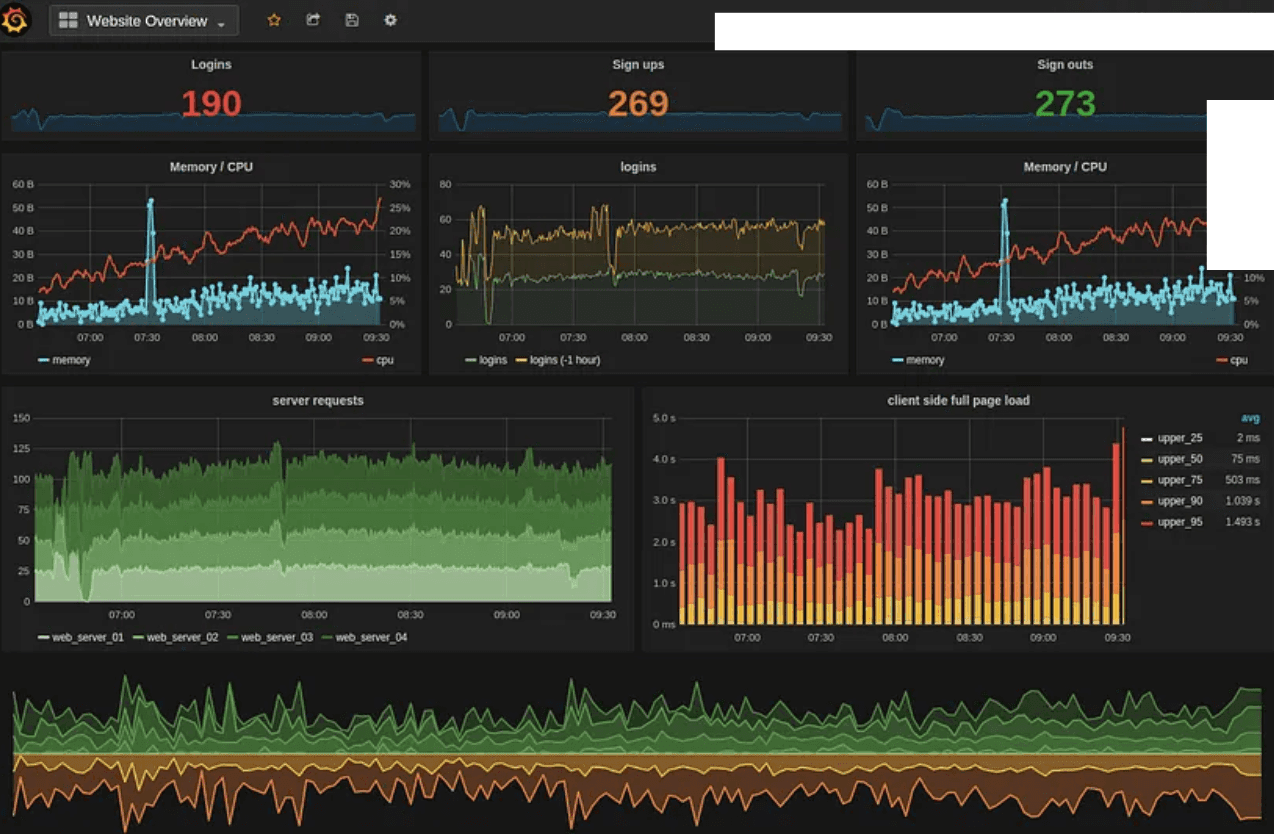Open dashboard settings via gear icon
The height and width of the screenshot is (834, 1274).
point(390,20)
